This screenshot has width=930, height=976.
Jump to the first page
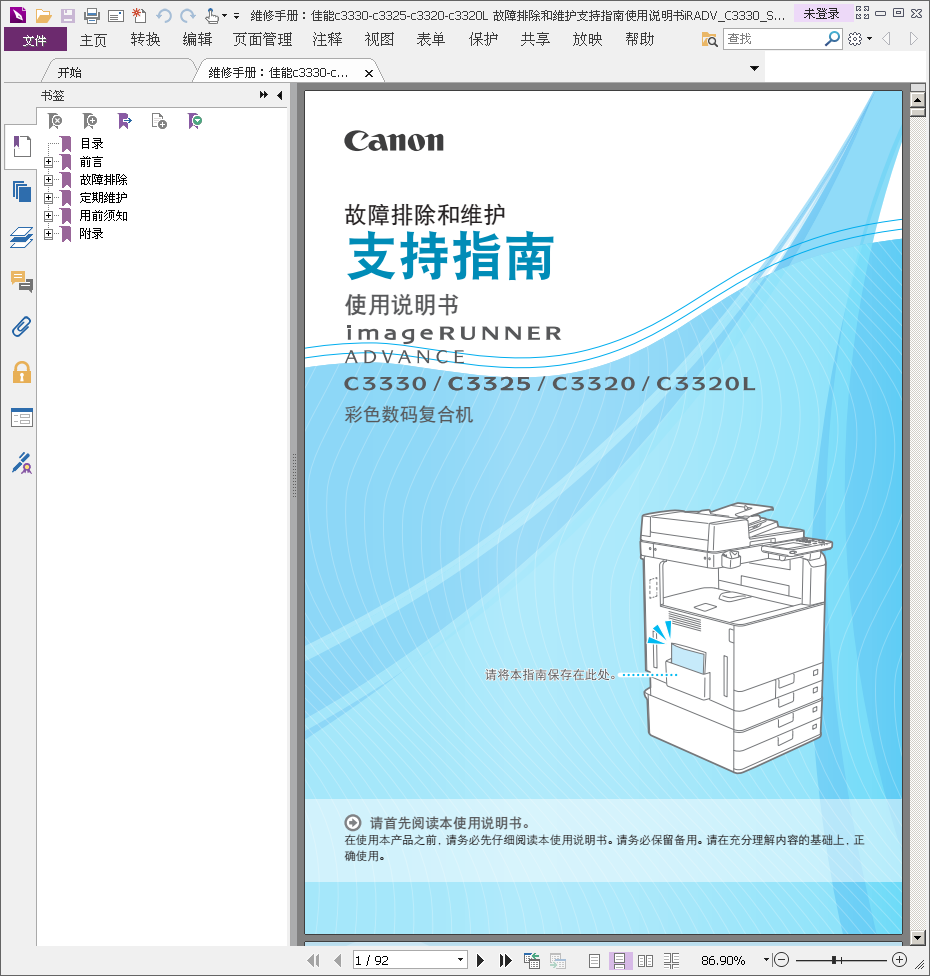[x=313, y=960]
